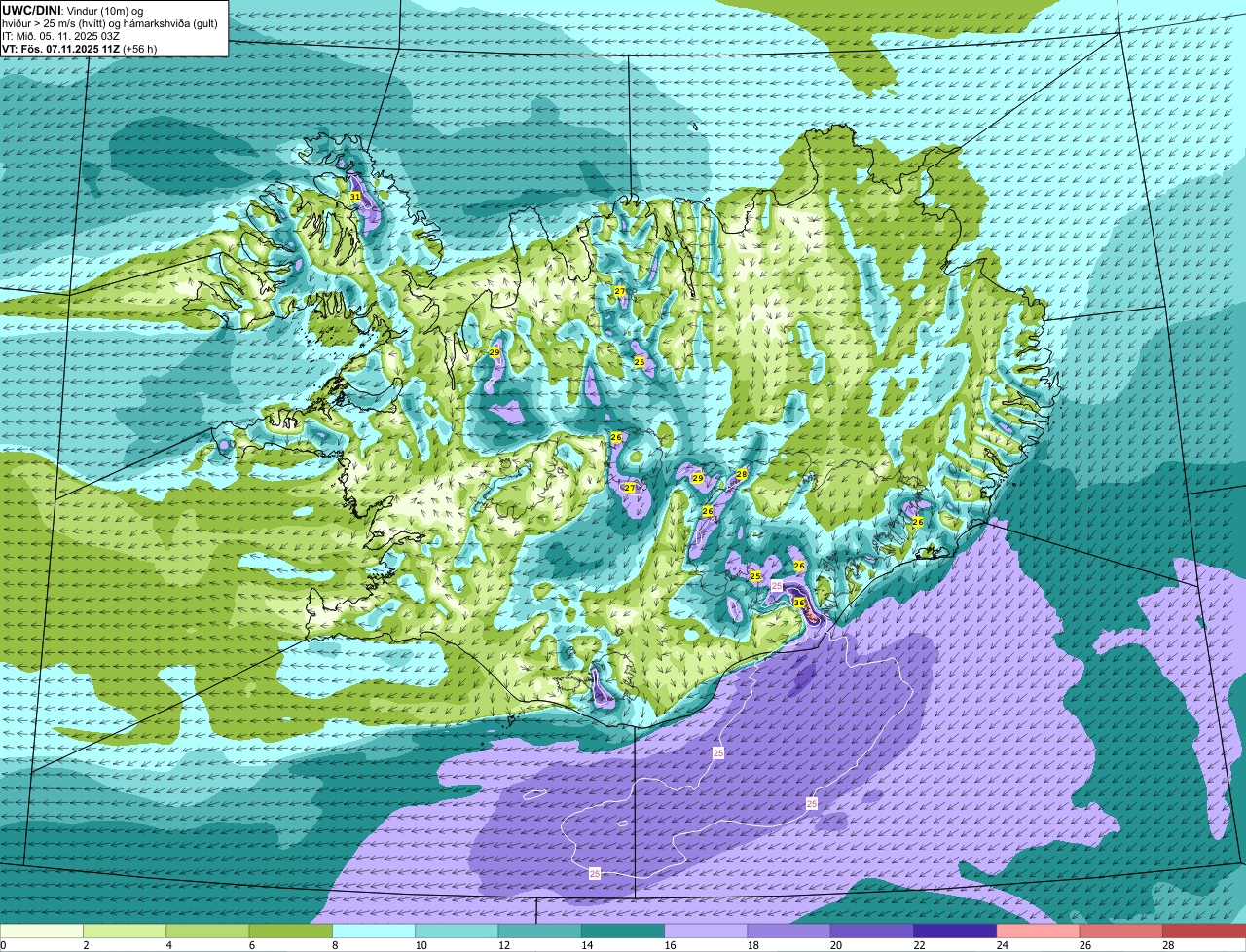
Task: Click the legend tick label 20
Action: coord(836,945)
